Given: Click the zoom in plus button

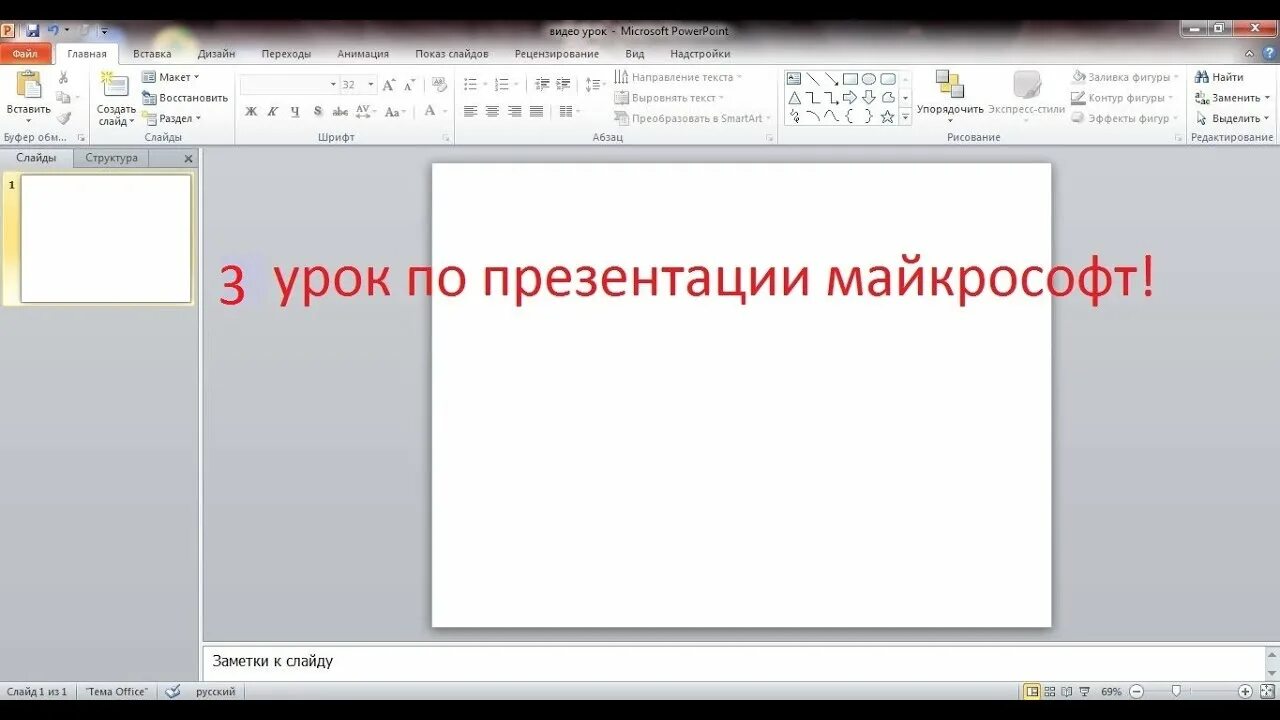Looking at the screenshot, I should [1245, 691].
